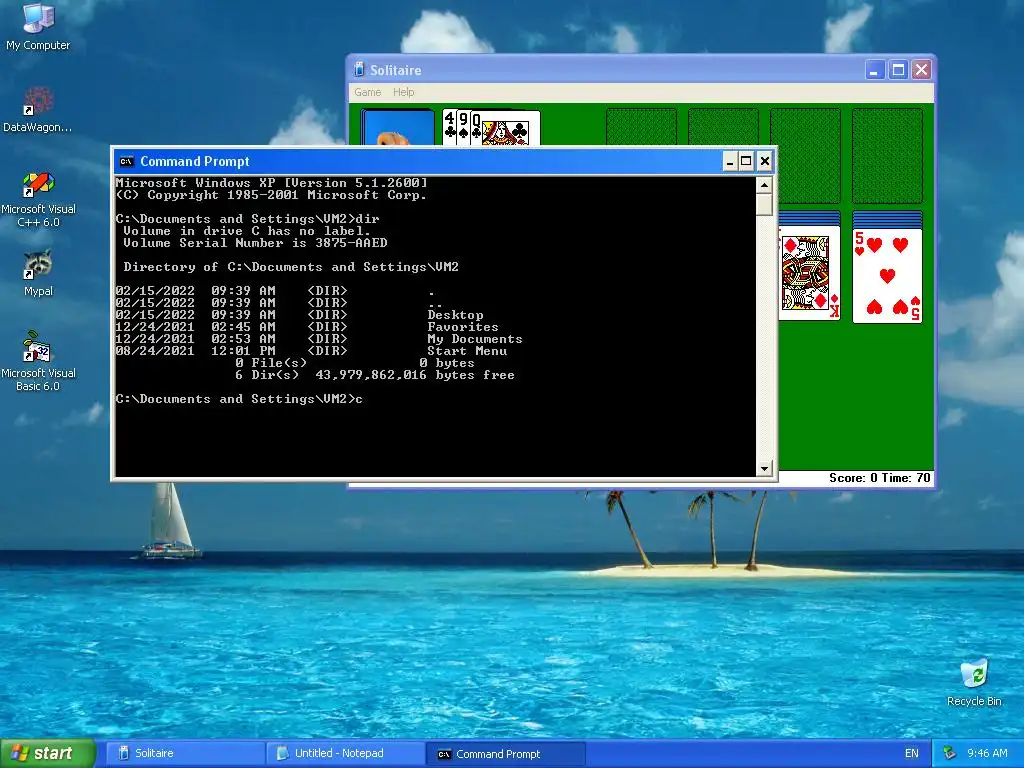
Task: Click the EN language indicator
Action: [912, 753]
